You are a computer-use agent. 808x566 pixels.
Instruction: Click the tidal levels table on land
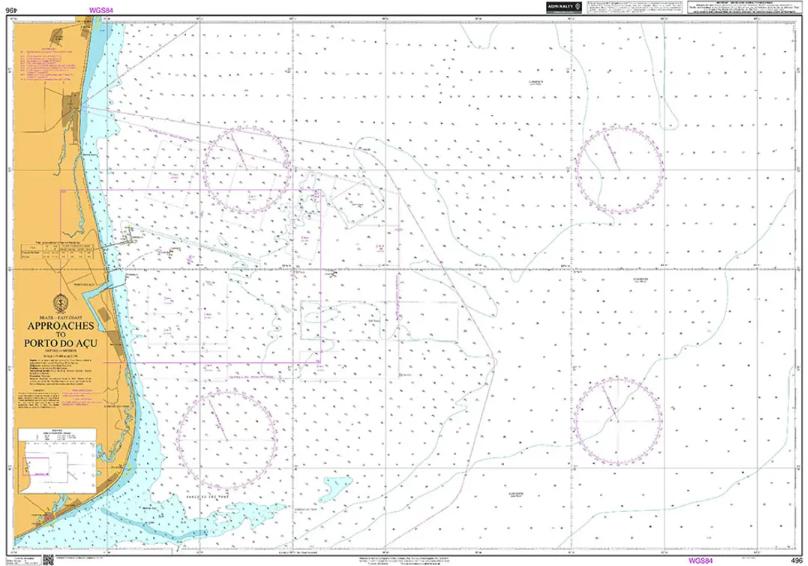tap(57, 249)
